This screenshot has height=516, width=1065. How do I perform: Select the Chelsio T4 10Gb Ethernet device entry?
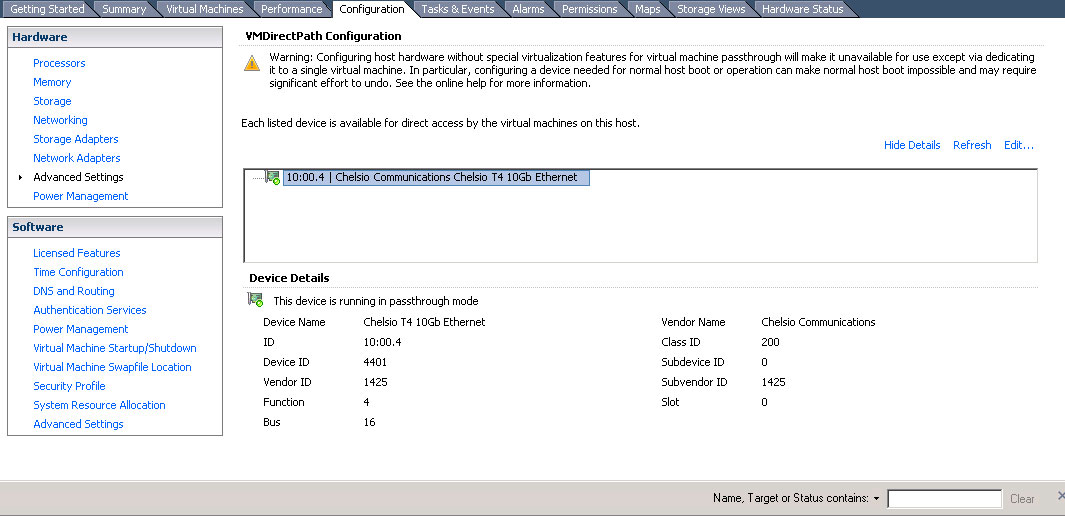point(431,178)
